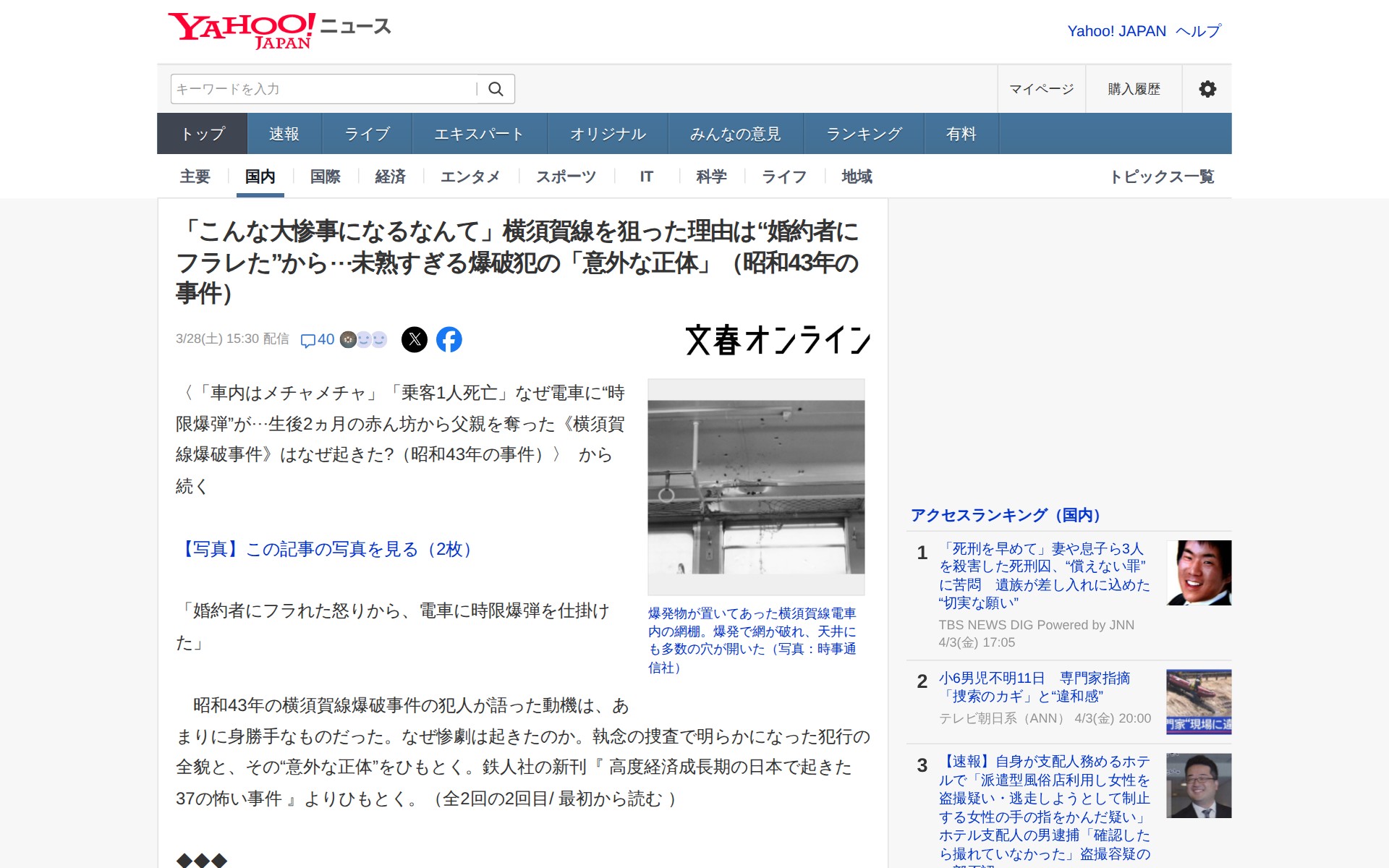Open the マイページ button
Viewport: 1389px width, 868px height.
point(1041,89)
